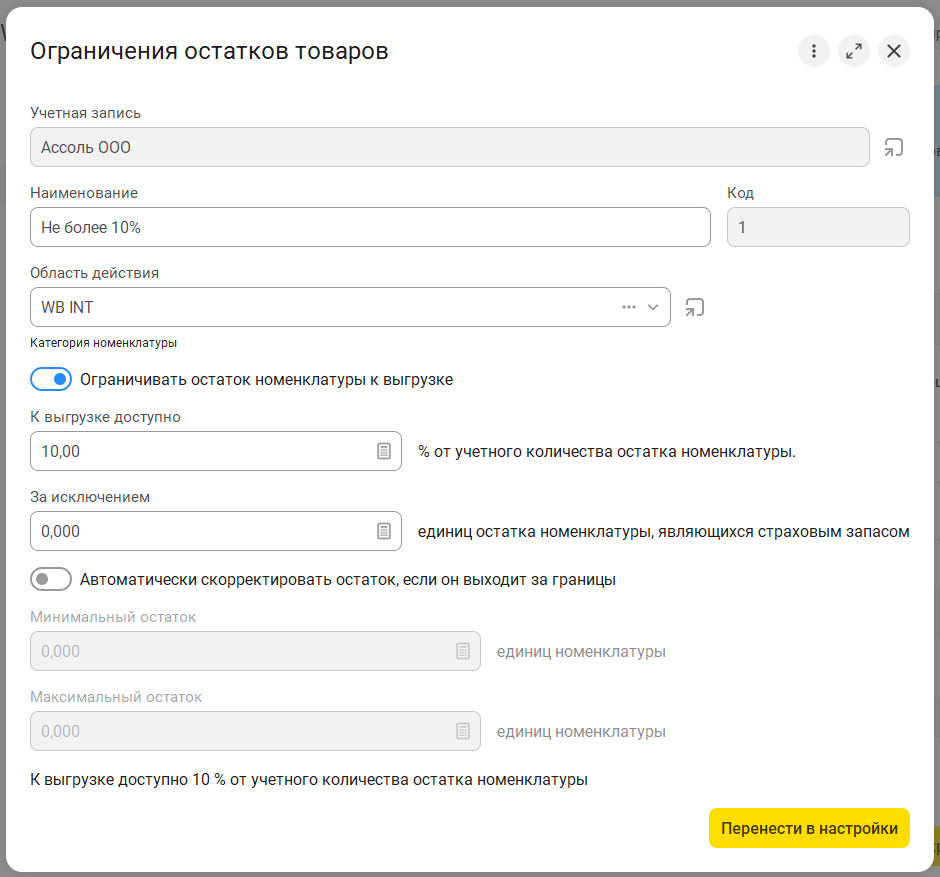Click the Категория номенклатуры label
Image resolution: width=940 pixels, height=877 pixels.
[x=103, y=343]
